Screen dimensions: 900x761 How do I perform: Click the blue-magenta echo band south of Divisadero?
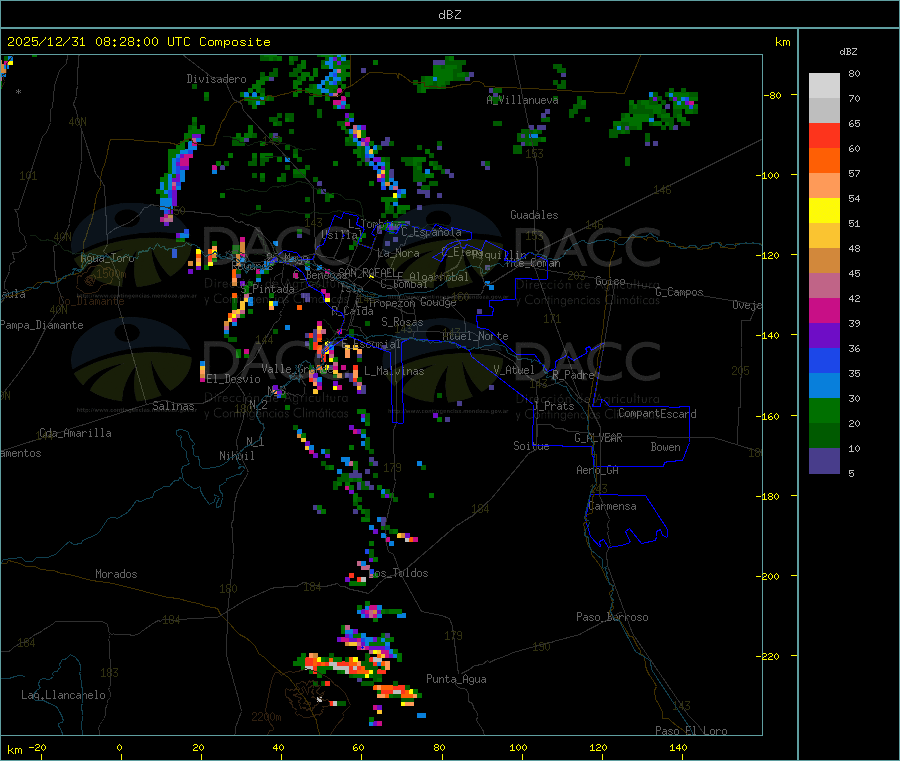coord(179,172)
